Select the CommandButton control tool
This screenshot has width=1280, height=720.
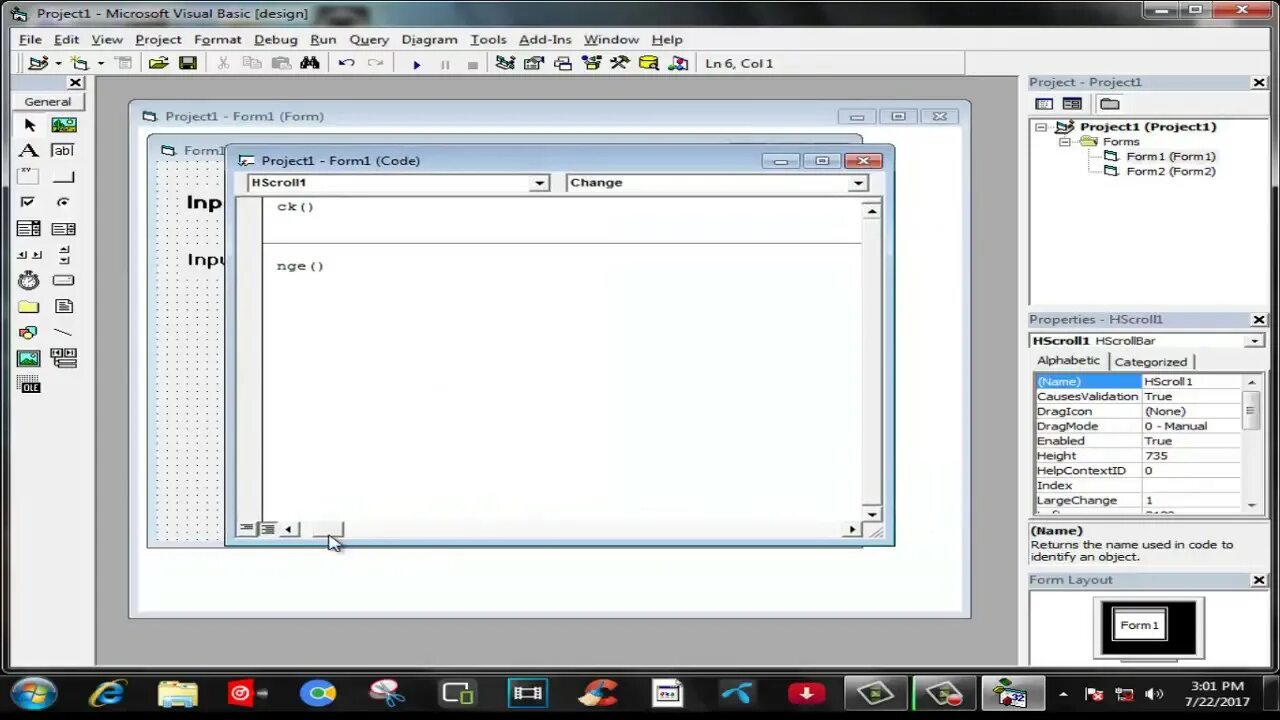click(64, 177)
